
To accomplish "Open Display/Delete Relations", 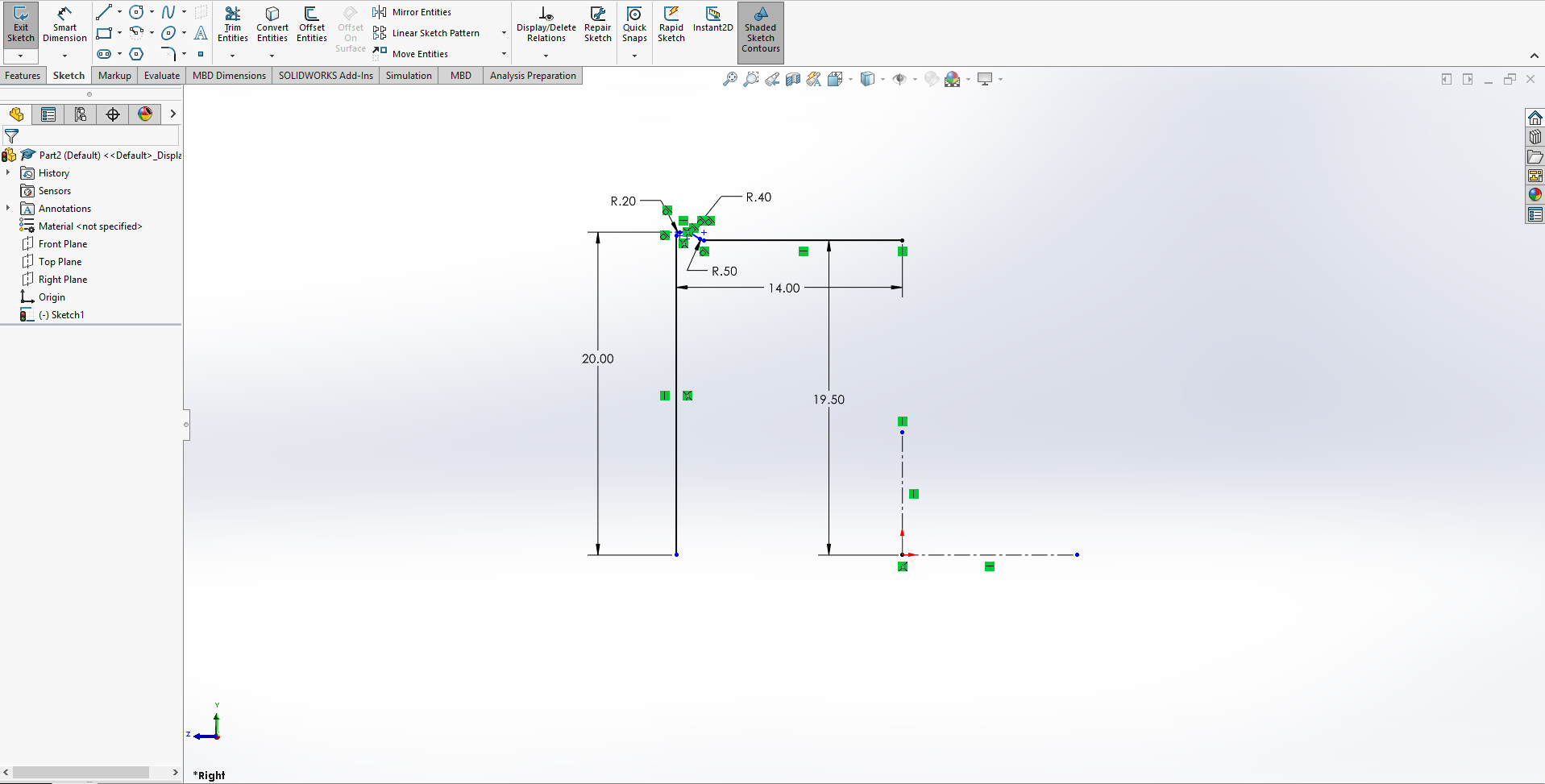I will tap(546, 24).
